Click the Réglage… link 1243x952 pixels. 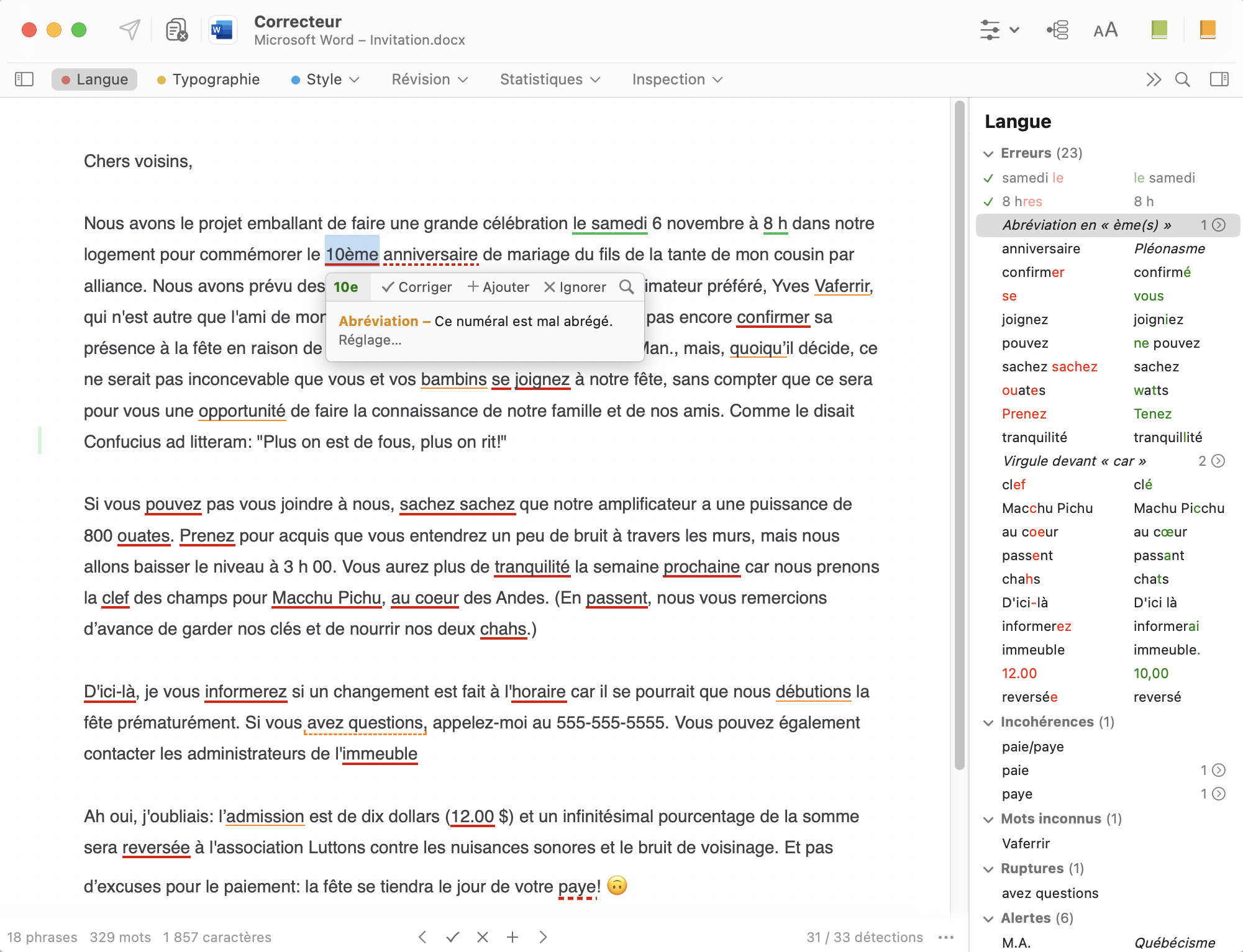coord(370,340)
